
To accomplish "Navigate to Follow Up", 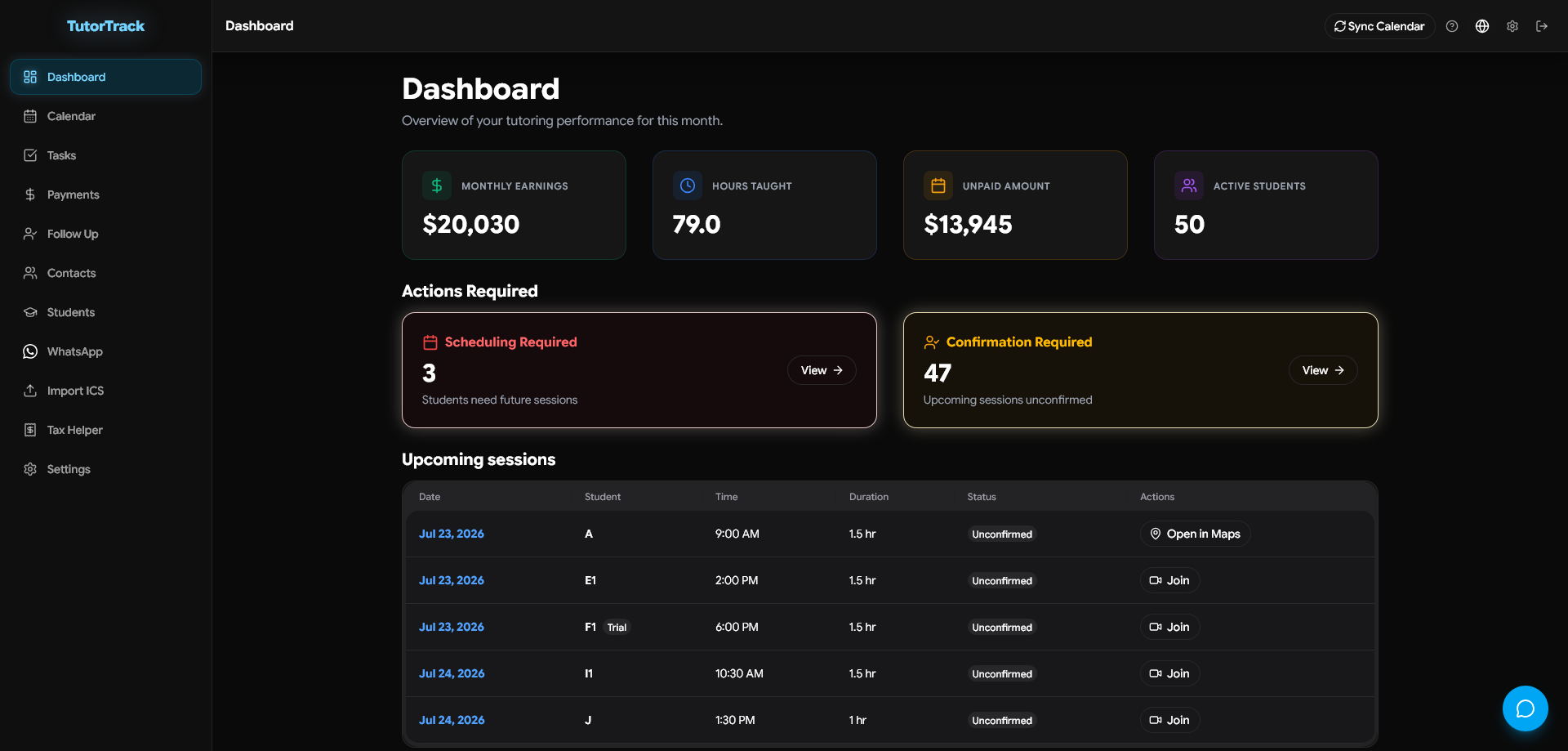I will [x=105, y=234].
